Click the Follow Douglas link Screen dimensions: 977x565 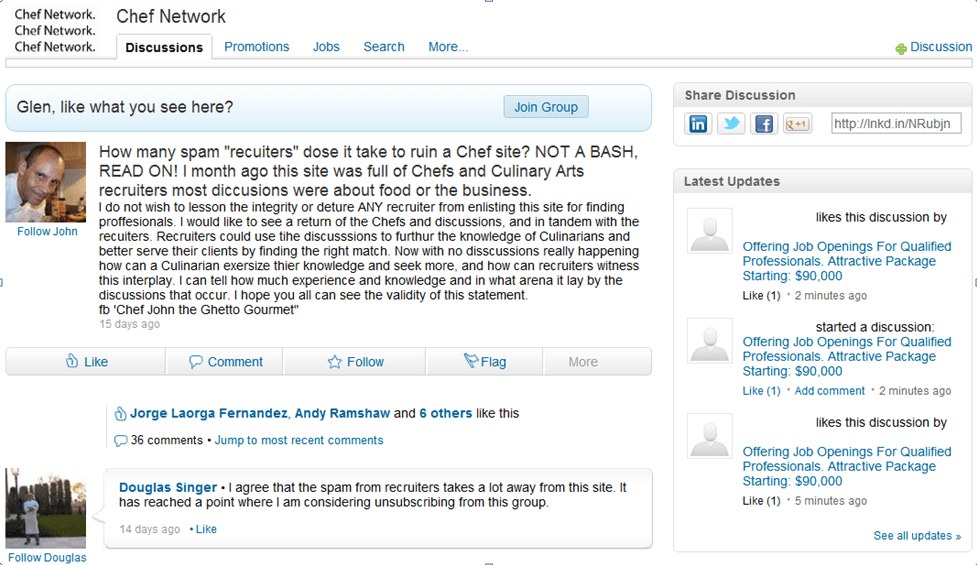(x=47, y=558)
